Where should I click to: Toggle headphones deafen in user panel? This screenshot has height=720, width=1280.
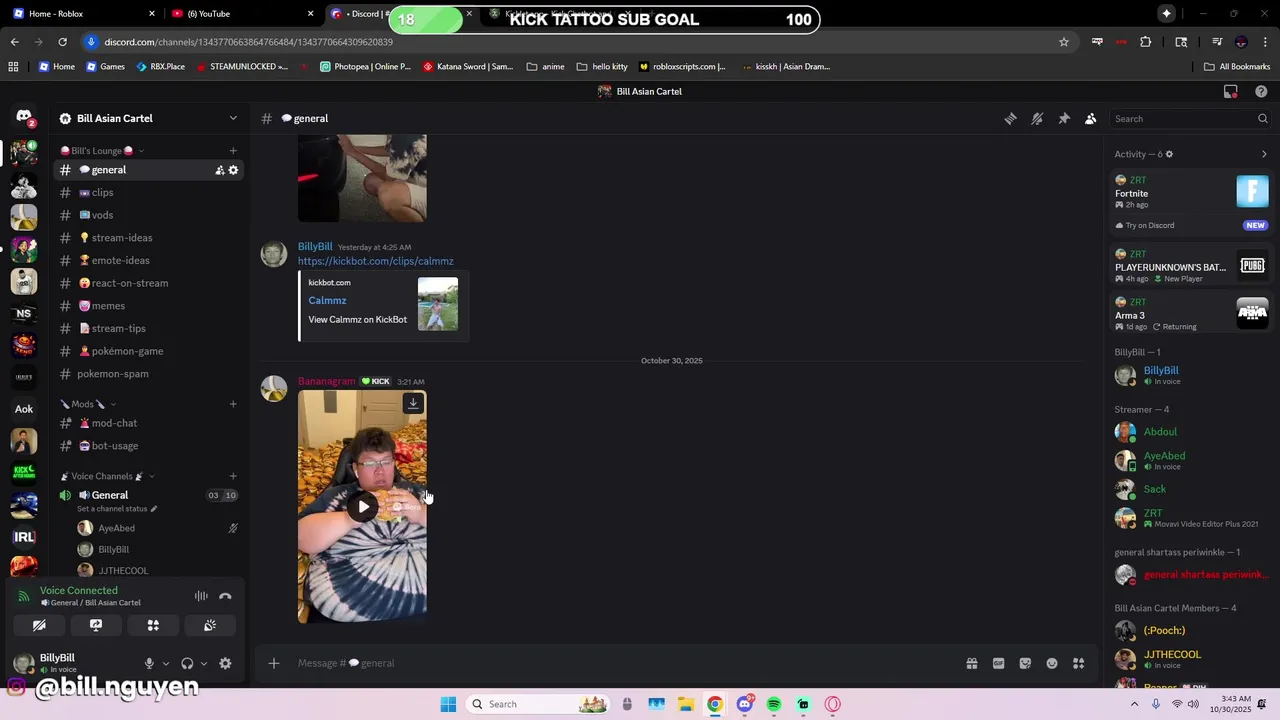coord(187,663)
